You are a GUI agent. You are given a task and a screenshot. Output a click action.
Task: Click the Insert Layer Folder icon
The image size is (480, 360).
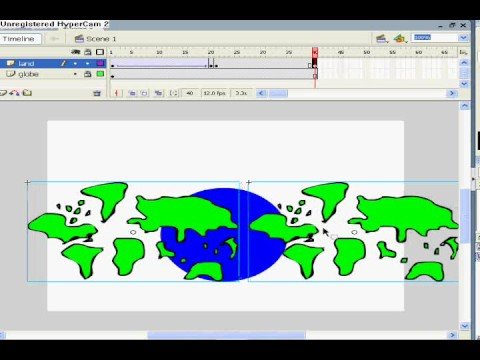tap(27, 93)
